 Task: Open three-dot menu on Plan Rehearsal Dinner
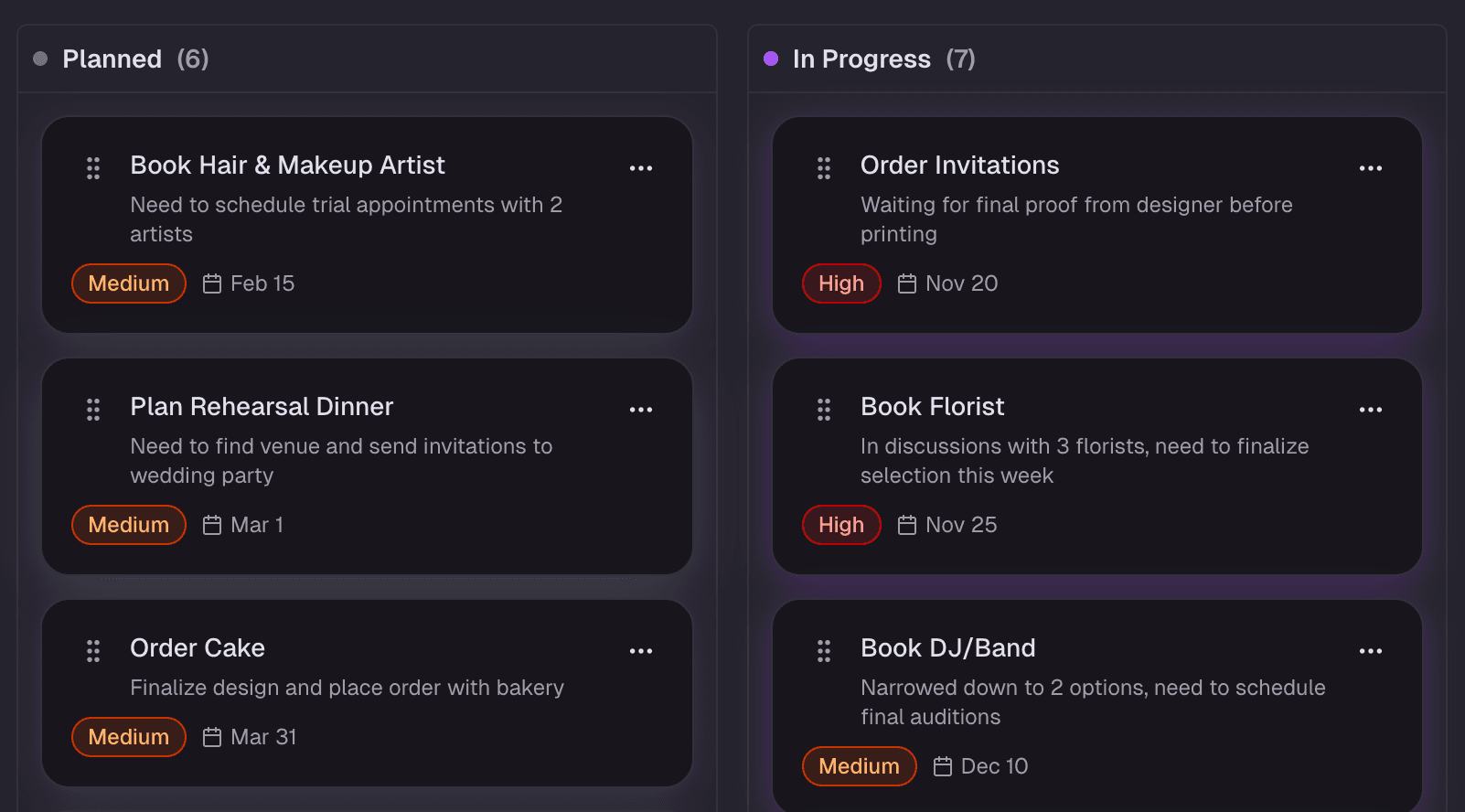tap(641, 410)
